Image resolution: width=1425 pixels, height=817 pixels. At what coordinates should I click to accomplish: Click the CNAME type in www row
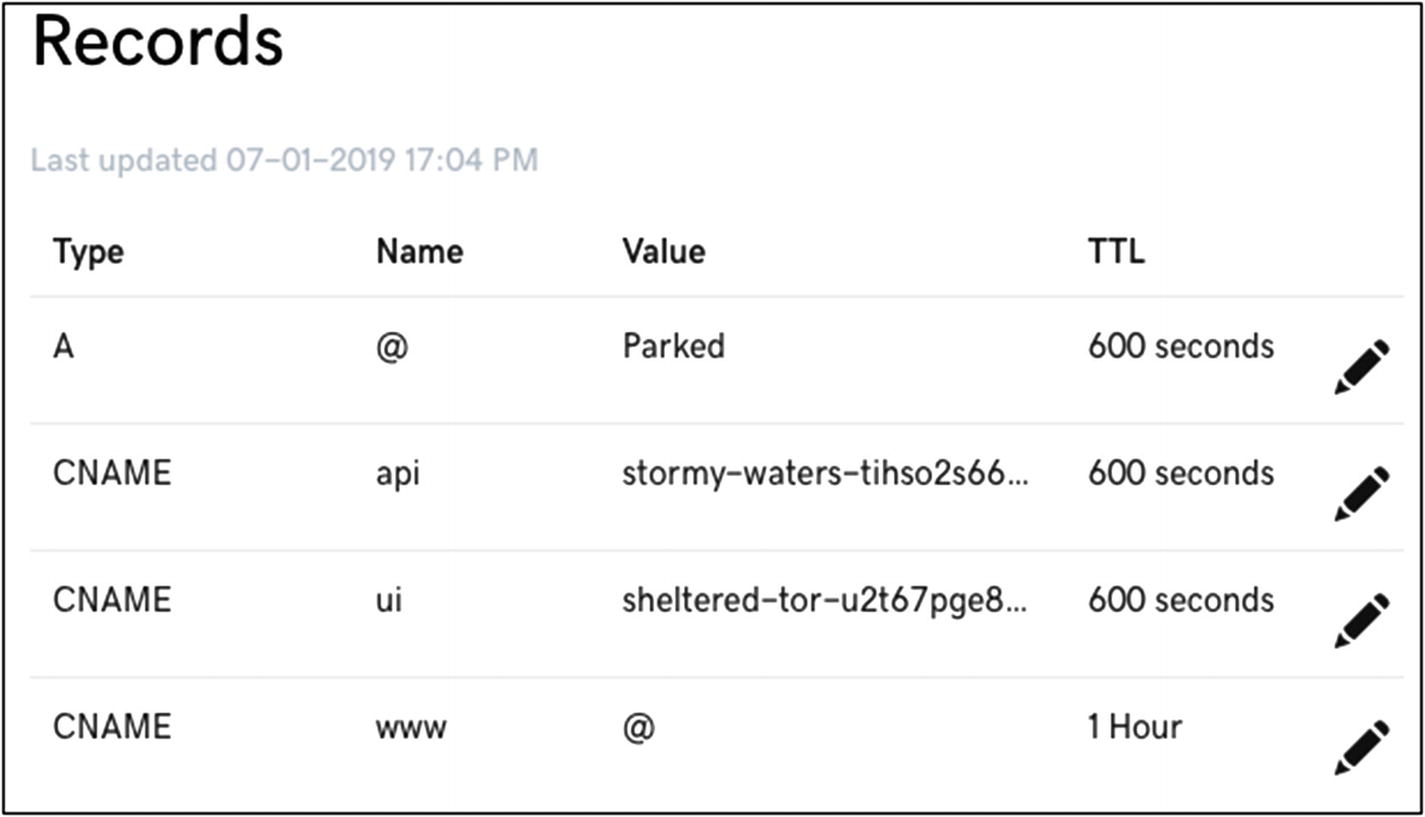[111, 727]
